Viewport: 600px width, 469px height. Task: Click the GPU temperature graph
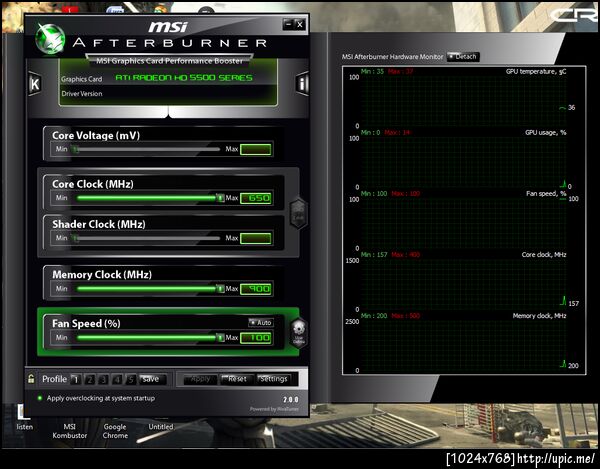pos(463,101)
